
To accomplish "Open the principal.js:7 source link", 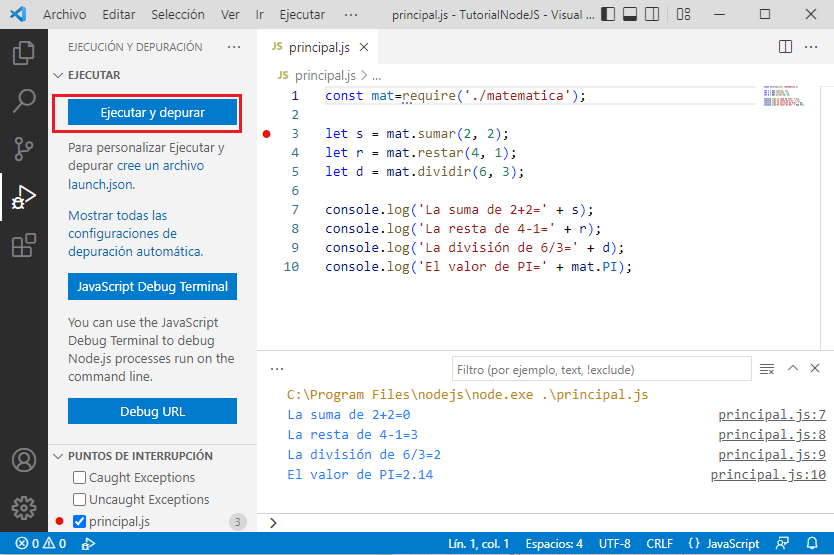I will click(x=772, y=415).
